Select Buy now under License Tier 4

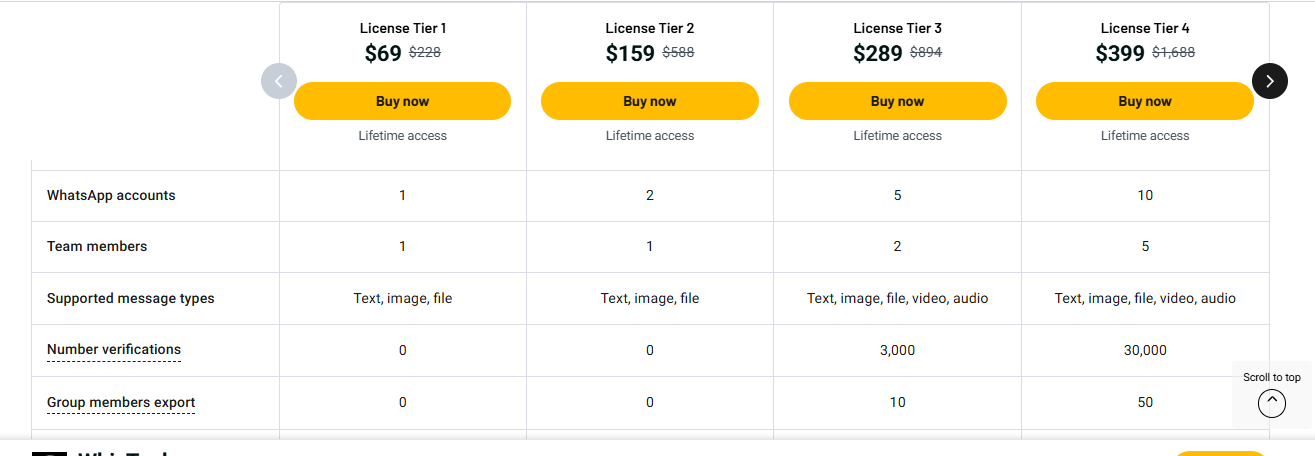point(1144,101)
